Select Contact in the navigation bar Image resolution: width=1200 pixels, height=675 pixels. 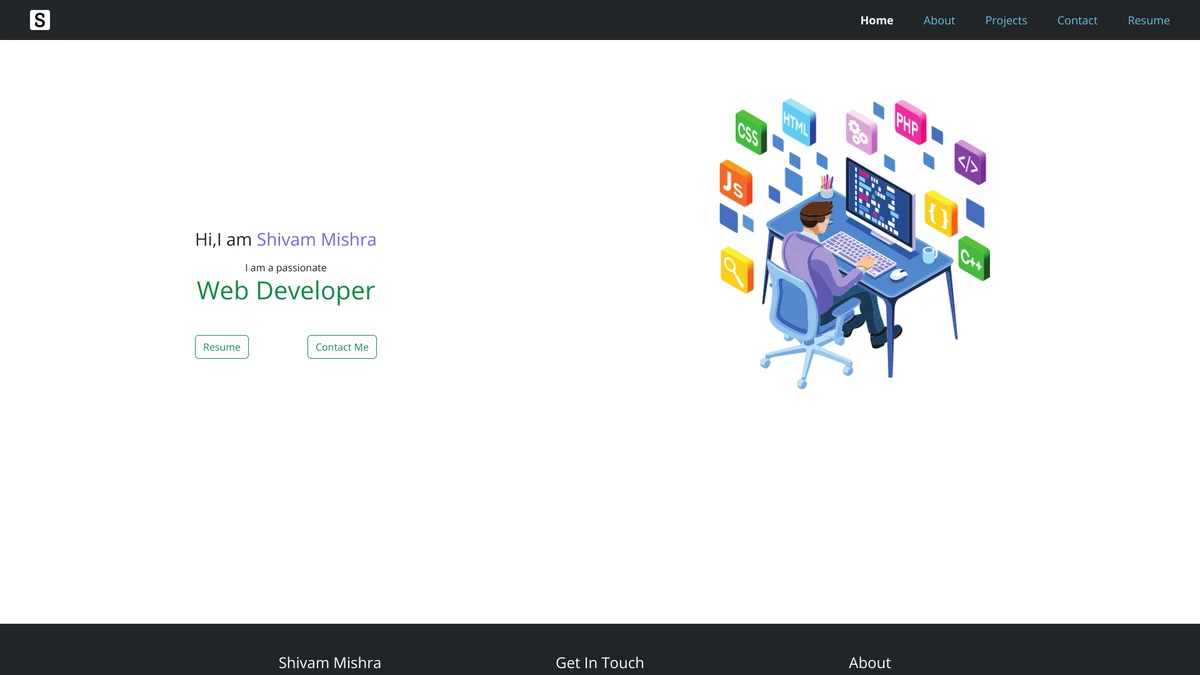pos(1077,20)
